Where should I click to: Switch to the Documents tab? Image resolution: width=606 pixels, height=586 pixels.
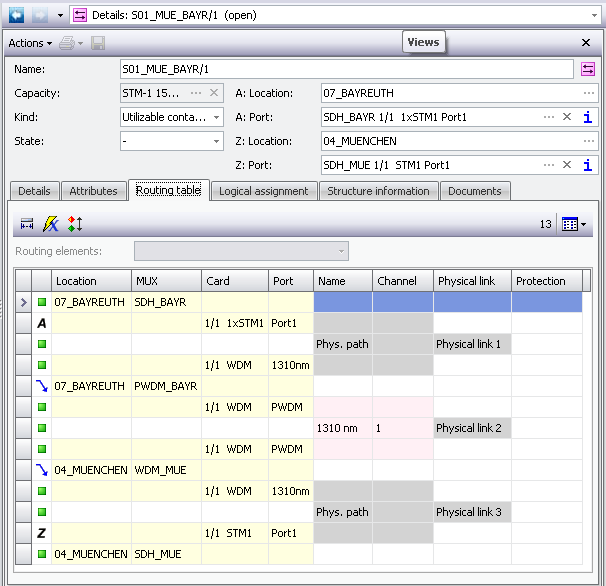tap(475, 191)
